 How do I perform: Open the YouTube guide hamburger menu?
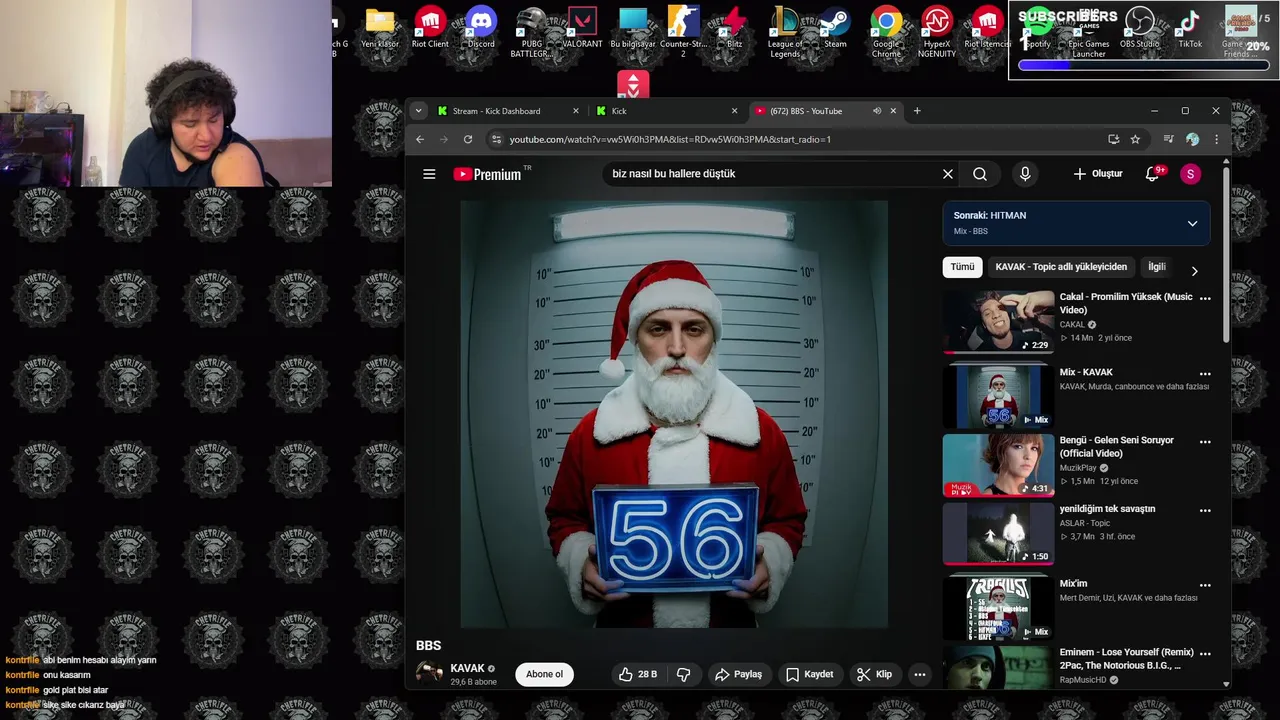[429, 174]
